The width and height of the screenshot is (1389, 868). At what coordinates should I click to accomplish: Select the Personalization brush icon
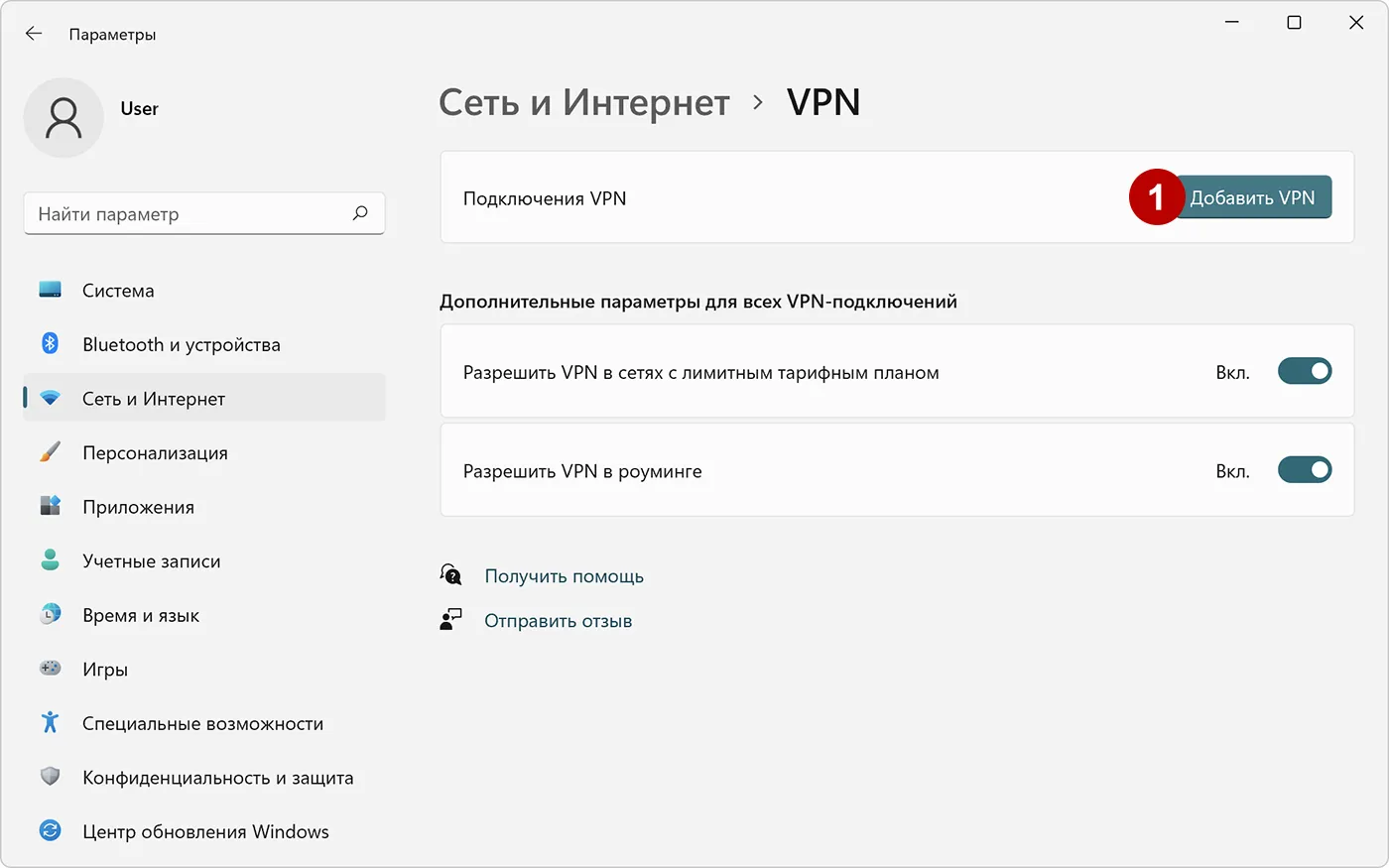pos(50,452)
